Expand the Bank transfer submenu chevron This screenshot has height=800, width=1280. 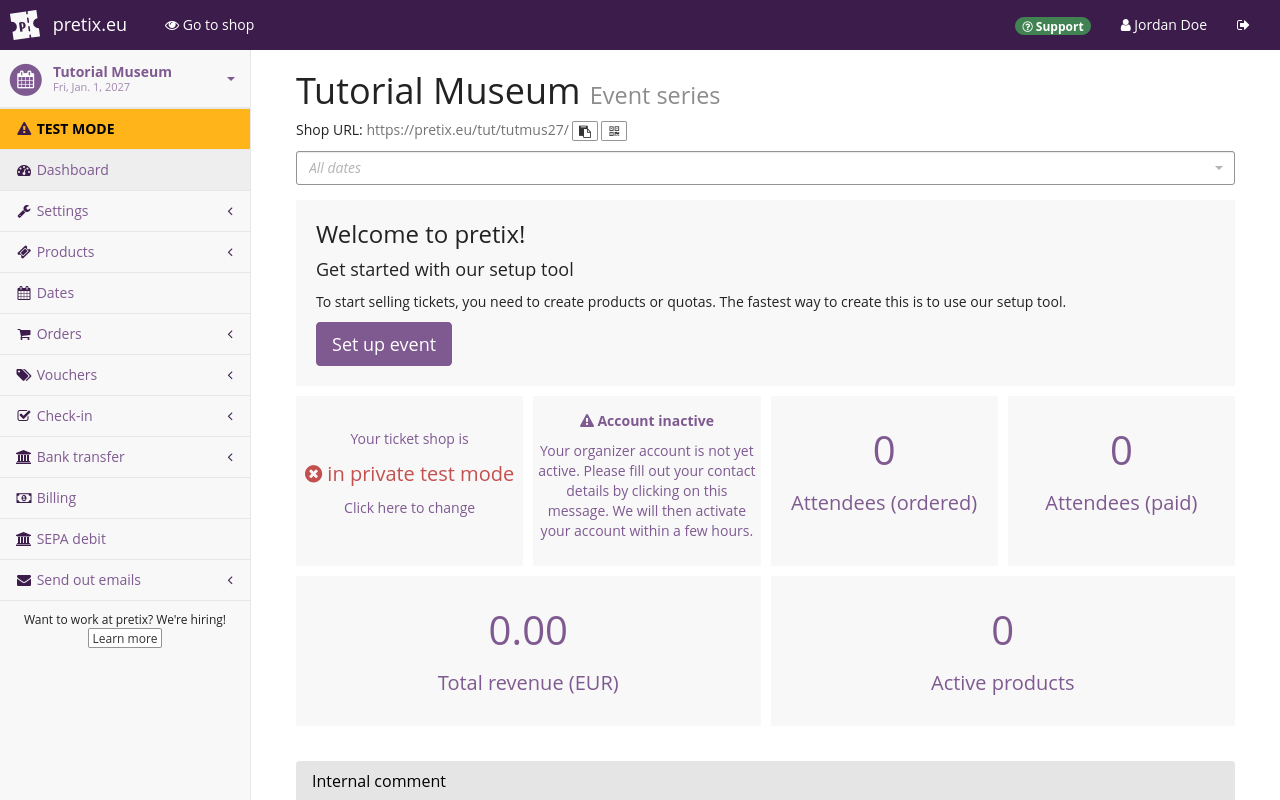coord(230,457)
